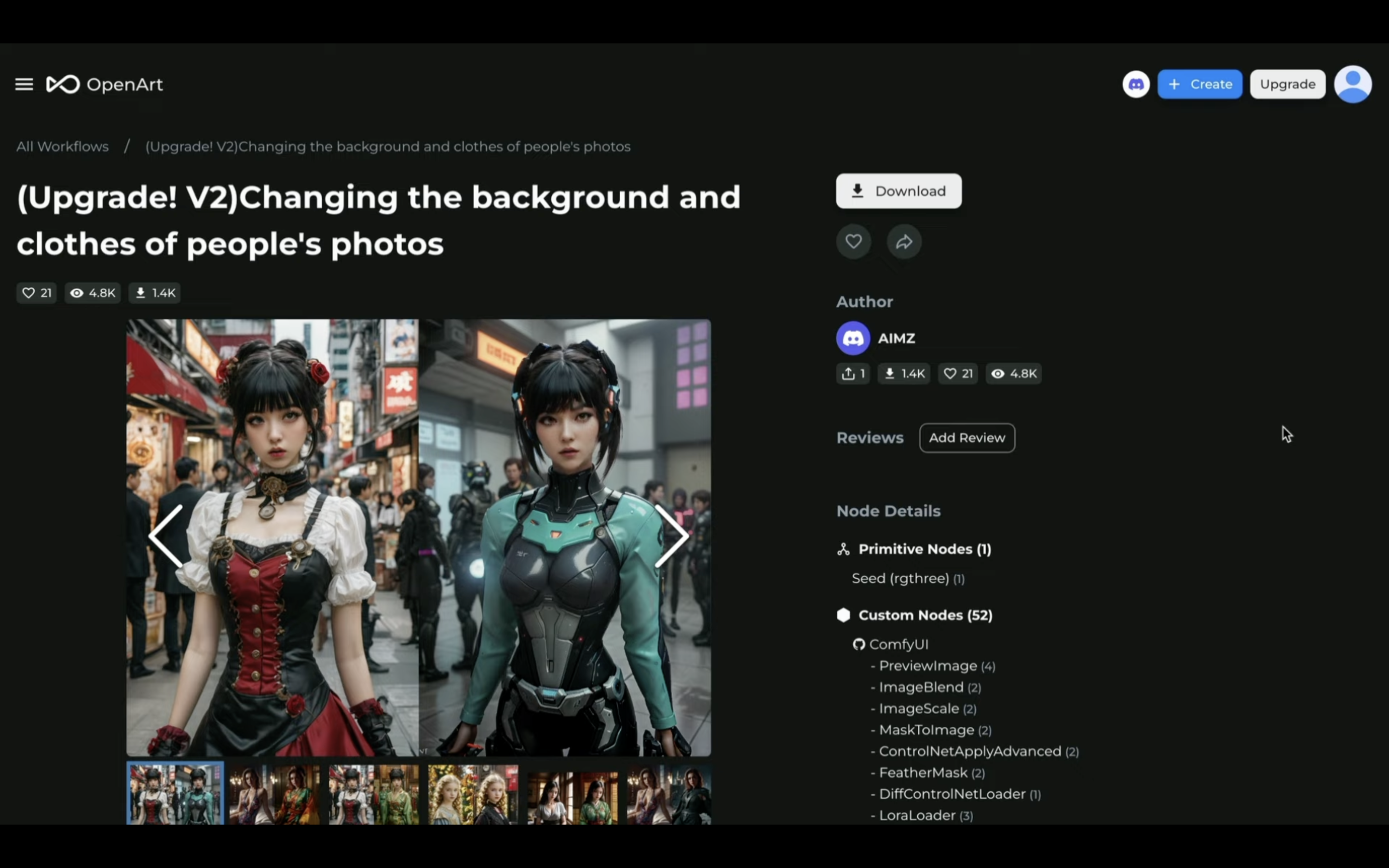Image resolution: width=1389 pixels, height=868 pixels.
Task: Show the previous image with left arrow
Action: (x=166, y=536)
